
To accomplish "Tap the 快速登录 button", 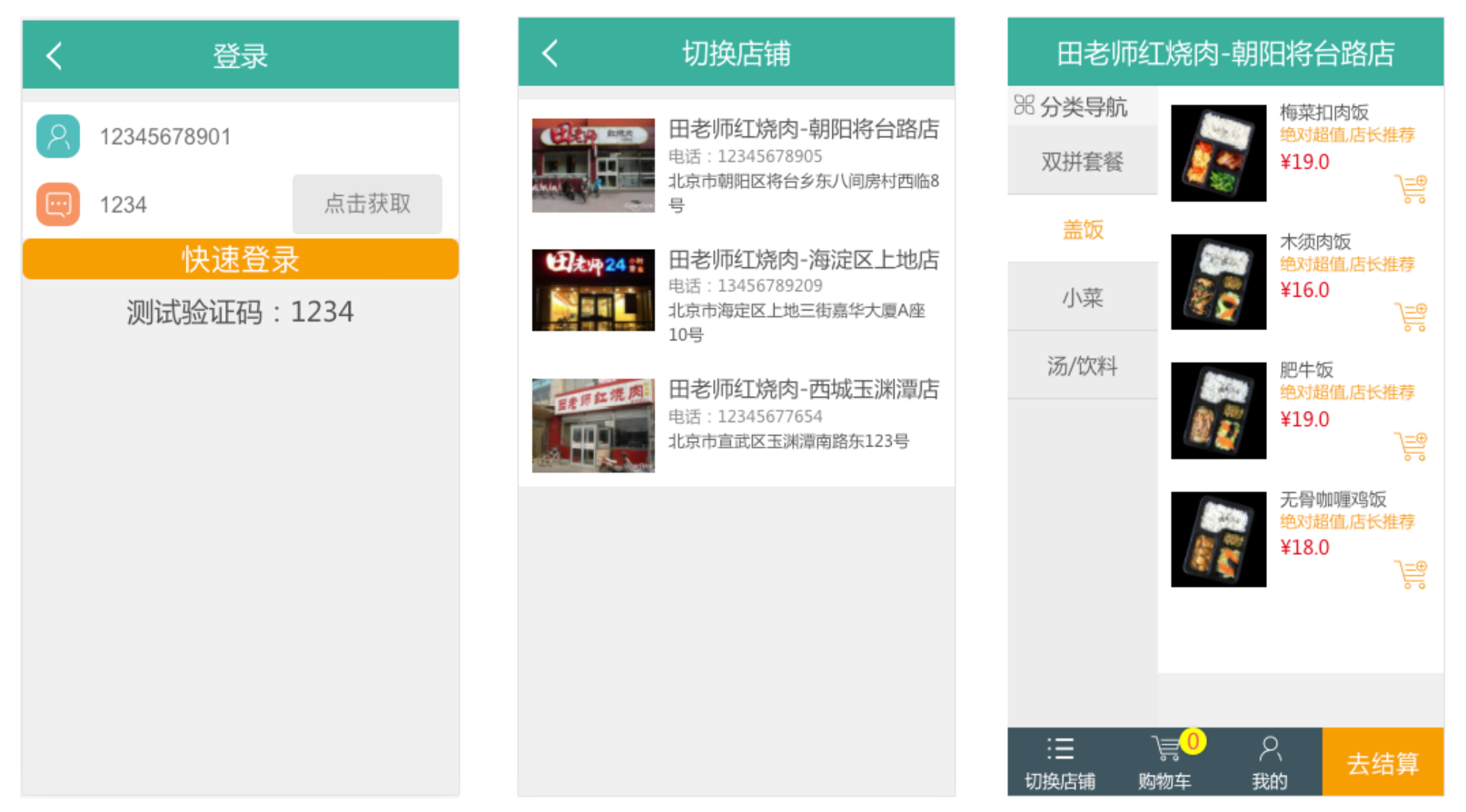I will [x=241, y=259].
